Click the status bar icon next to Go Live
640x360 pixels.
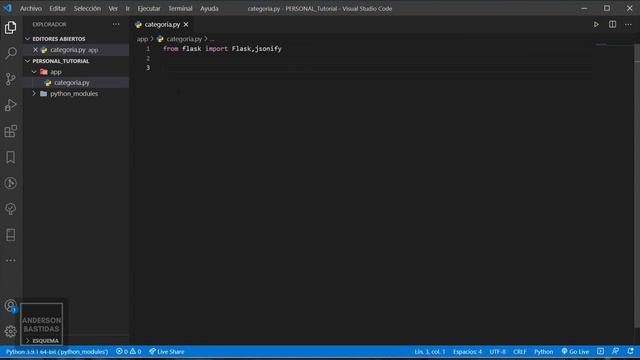click(600, 351)
